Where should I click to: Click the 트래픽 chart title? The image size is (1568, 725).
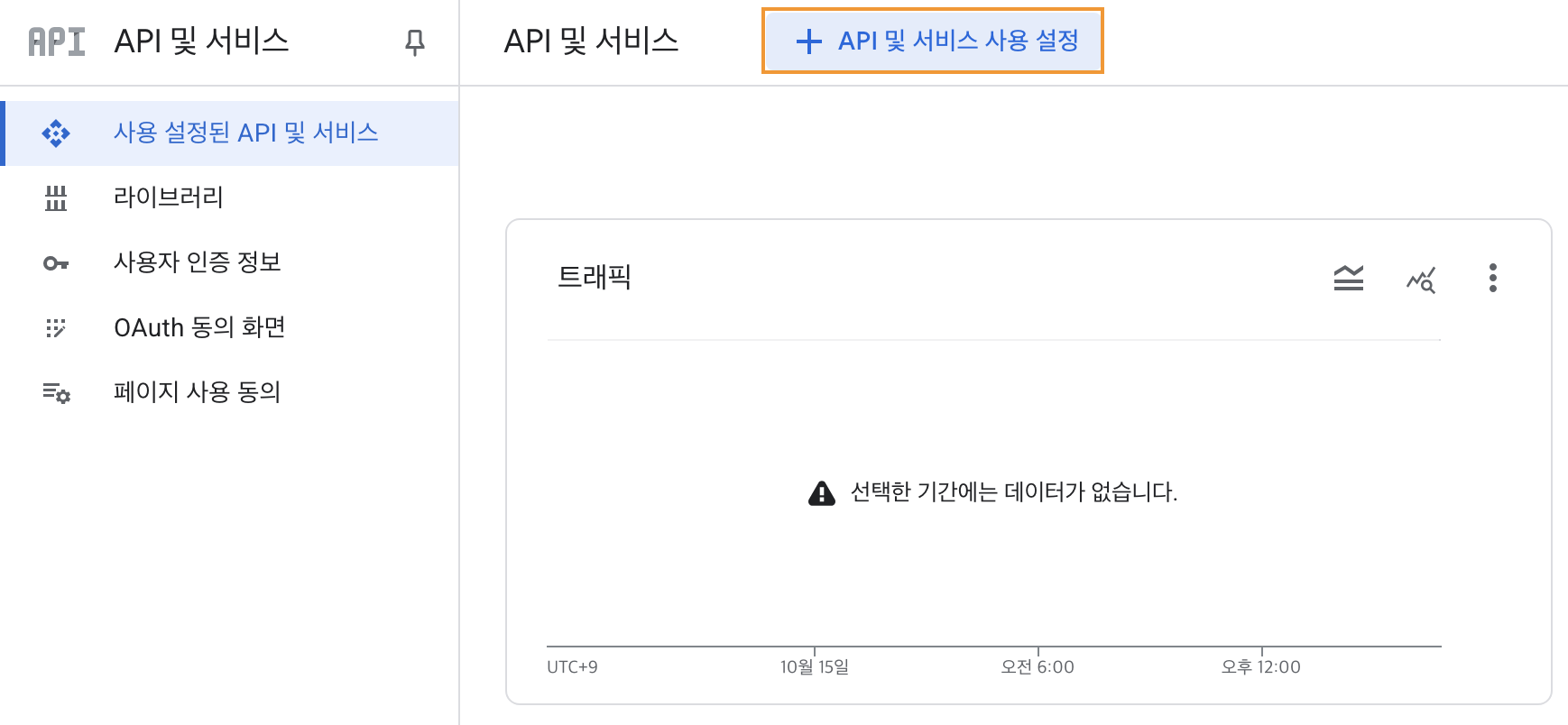[594, 277]
